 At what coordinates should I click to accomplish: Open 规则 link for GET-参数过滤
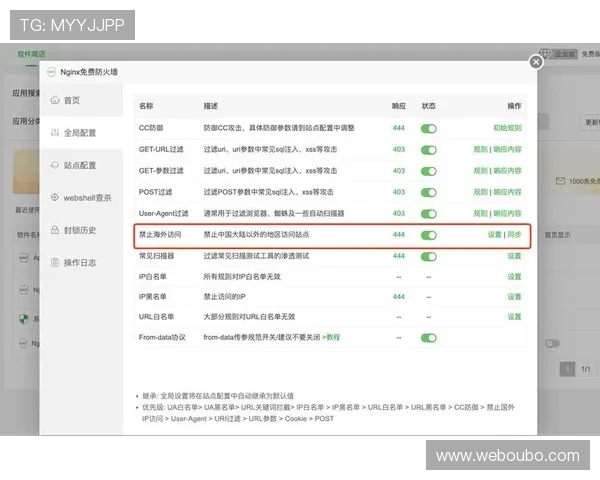[481, 171]
